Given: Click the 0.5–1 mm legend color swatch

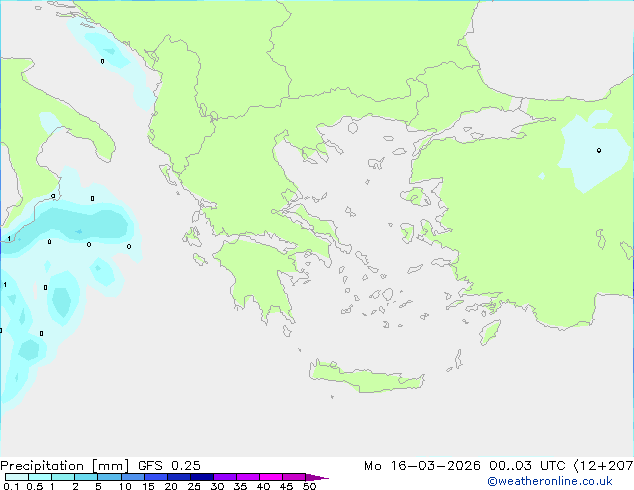Looking at the screenshot, I should [40, 477].
